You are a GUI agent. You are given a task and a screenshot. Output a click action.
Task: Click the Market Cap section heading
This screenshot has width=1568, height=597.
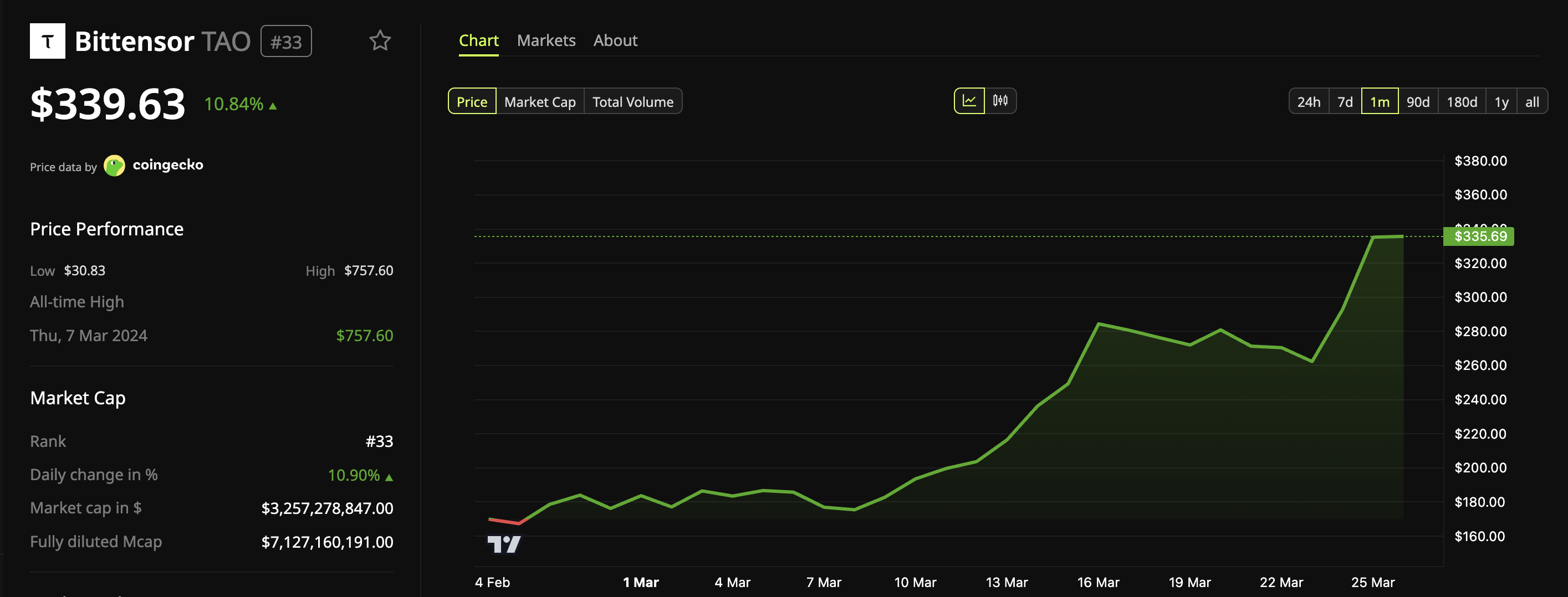point(78,398)
